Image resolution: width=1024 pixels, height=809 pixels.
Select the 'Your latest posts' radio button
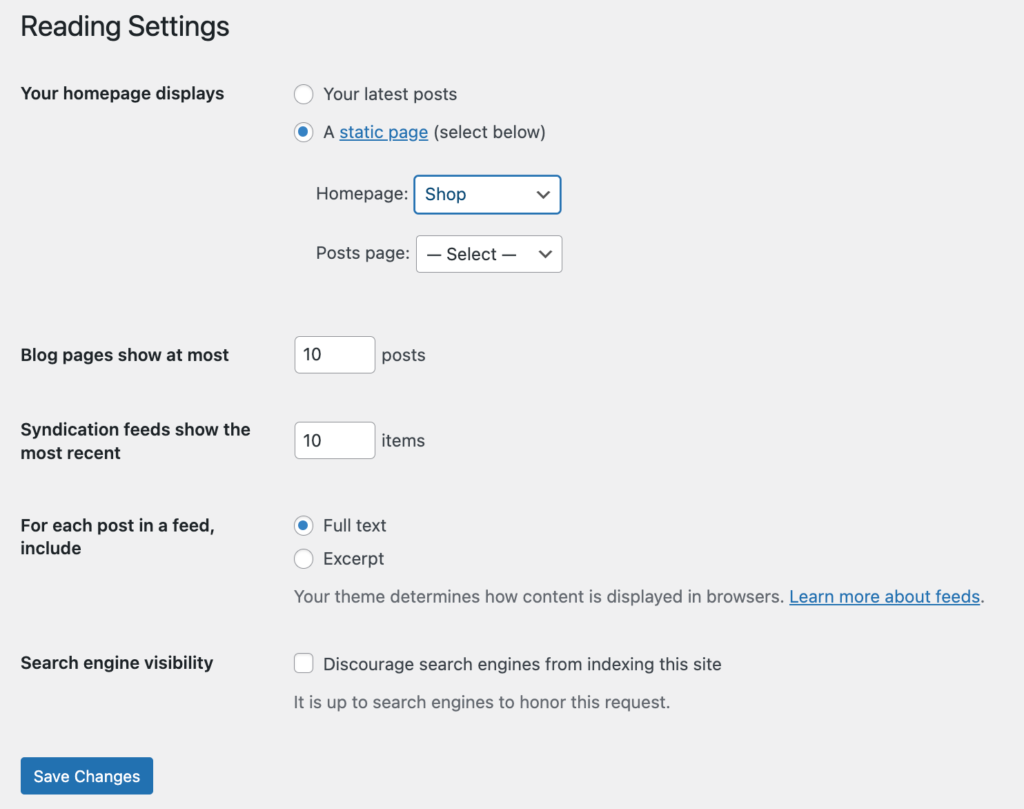click(x=303, y=94)
